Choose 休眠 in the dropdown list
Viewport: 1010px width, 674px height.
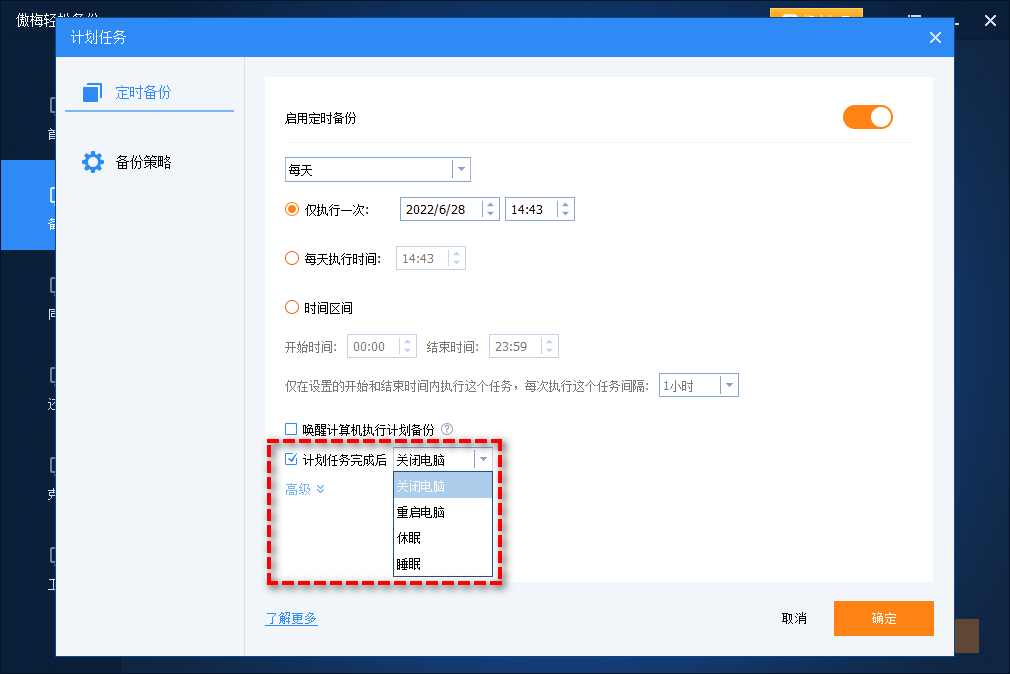point(409,538)
